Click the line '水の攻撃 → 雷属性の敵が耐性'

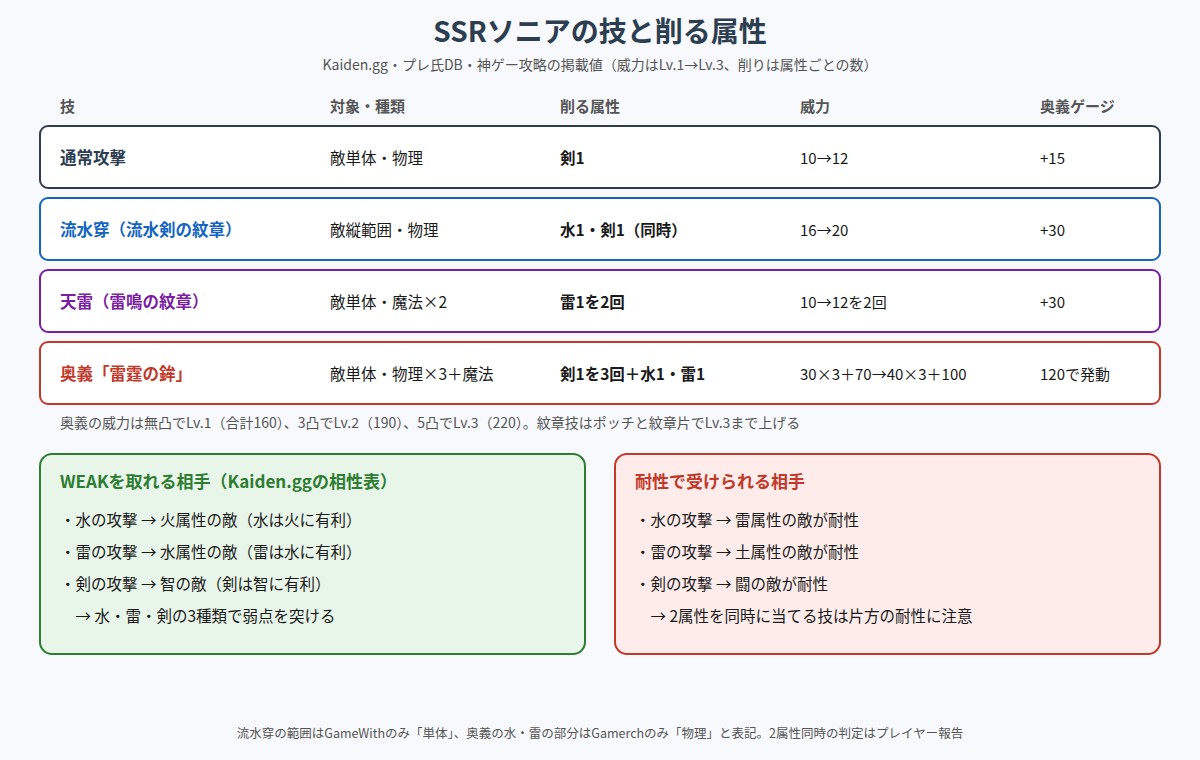click(747, 520)
